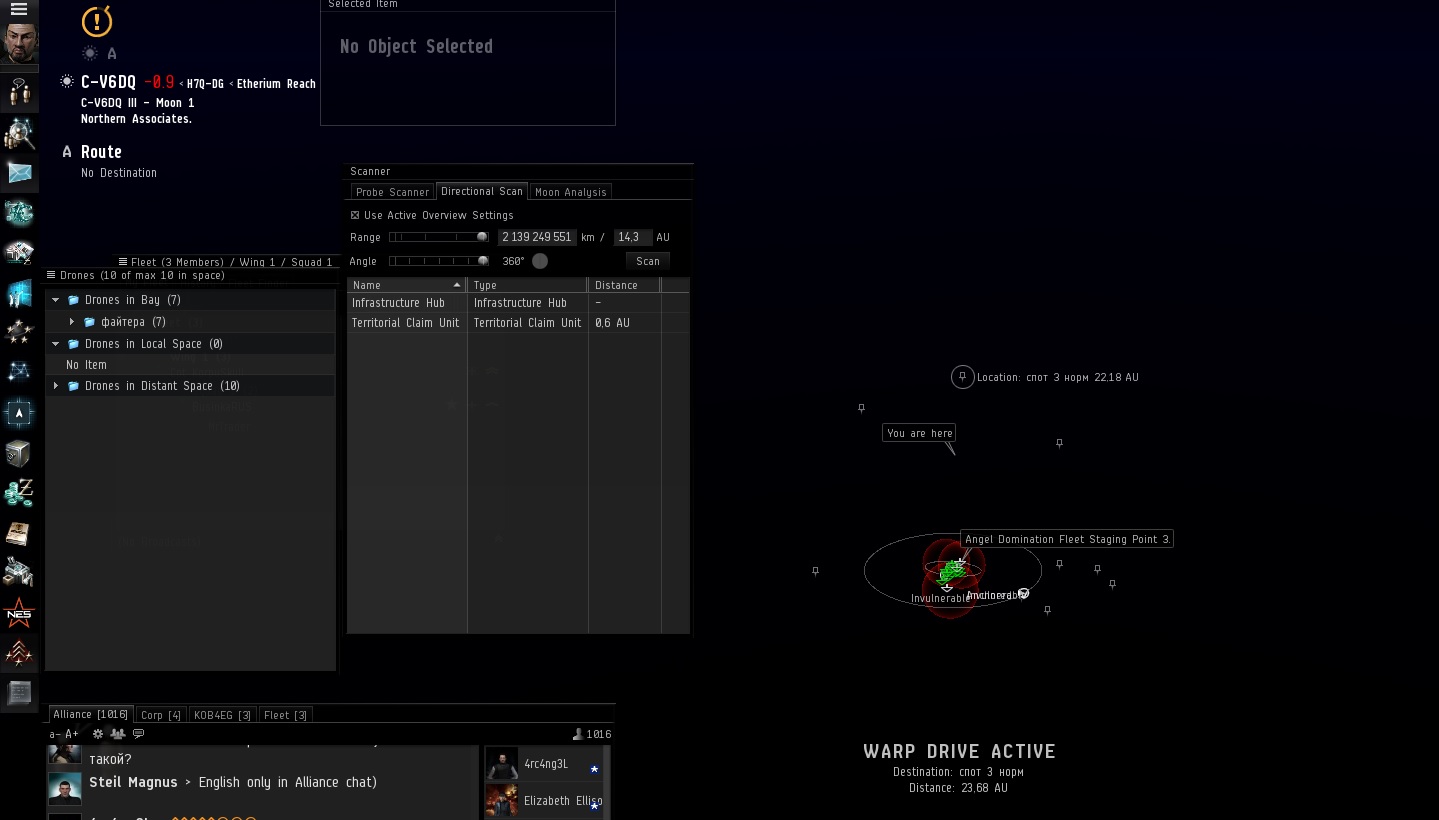Open the notepad icon in Neocom
The width and height of the screenshot is (1439, 820).
coord(19,693)
